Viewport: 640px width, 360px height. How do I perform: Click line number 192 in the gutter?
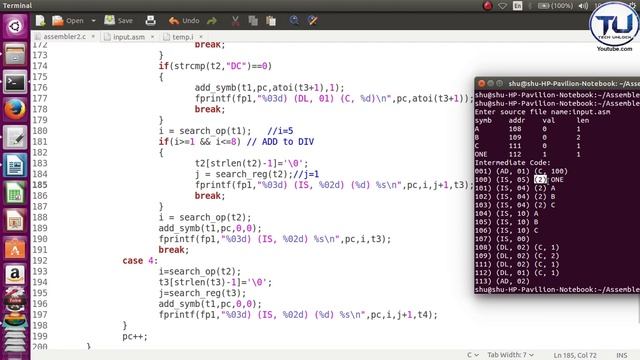point(40,260)
